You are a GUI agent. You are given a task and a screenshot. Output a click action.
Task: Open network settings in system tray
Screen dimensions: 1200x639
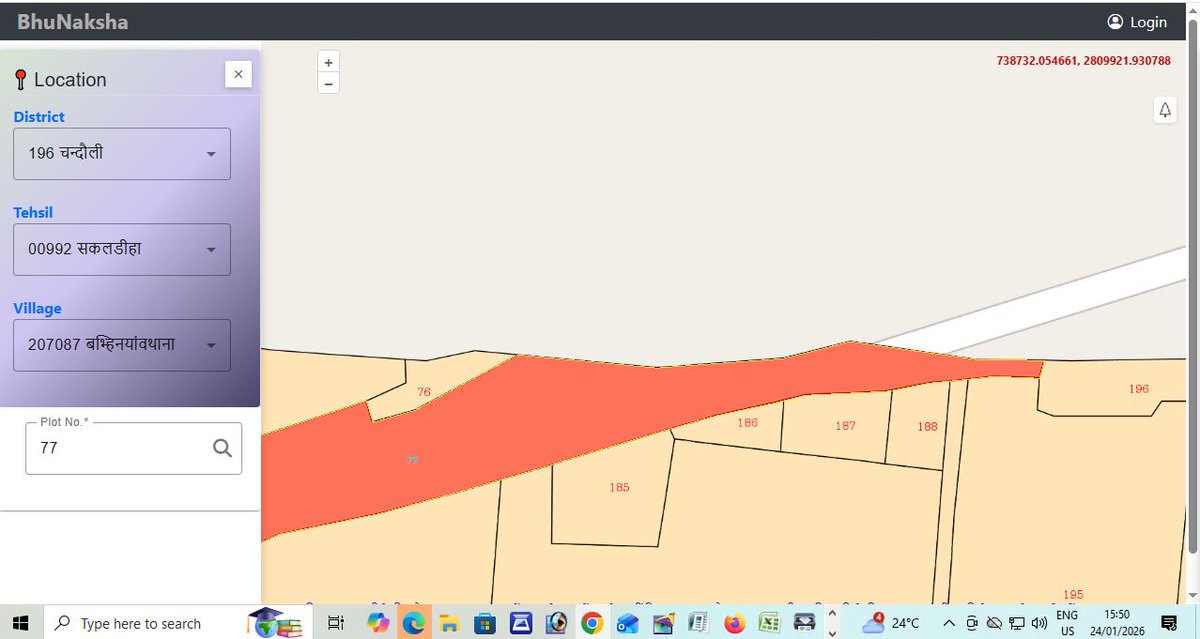pos(1016,623)
